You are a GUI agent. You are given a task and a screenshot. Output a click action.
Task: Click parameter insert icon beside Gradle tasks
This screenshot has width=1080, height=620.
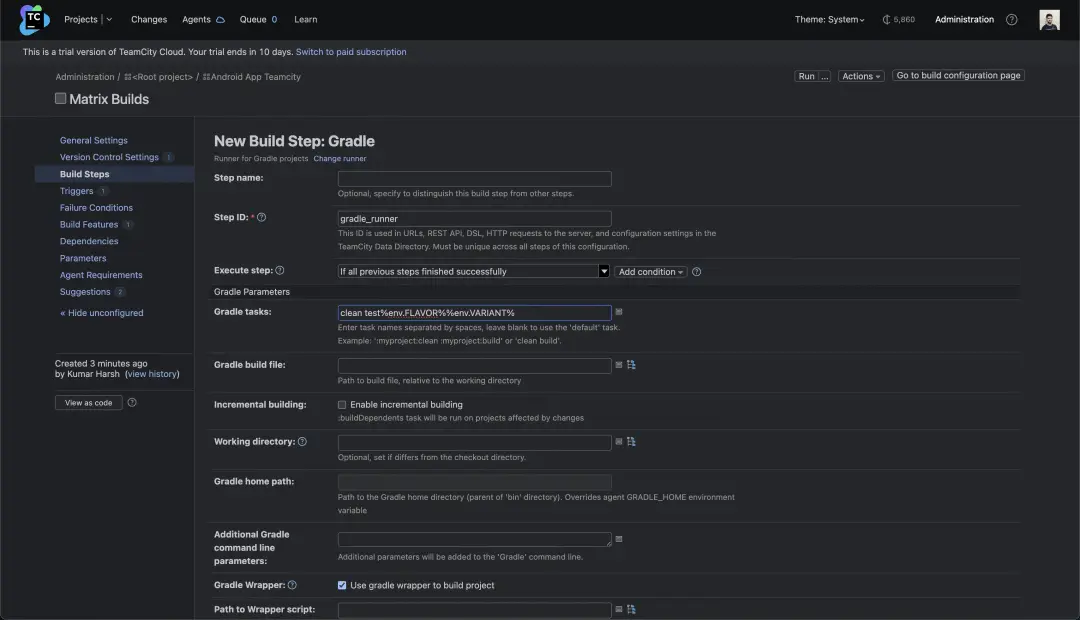(x=619, y=312)
